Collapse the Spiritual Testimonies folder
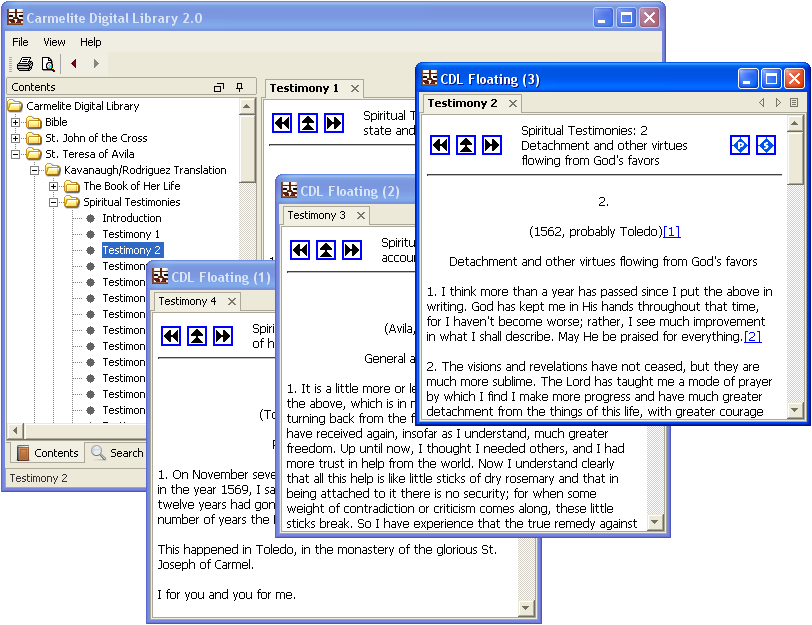812x625 pixels. pos(54,202)
